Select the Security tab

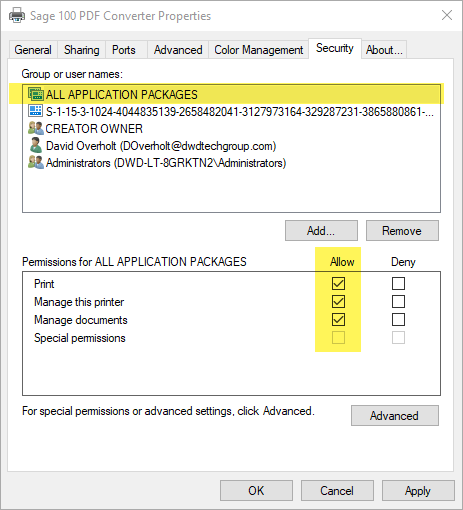point(335,48)
